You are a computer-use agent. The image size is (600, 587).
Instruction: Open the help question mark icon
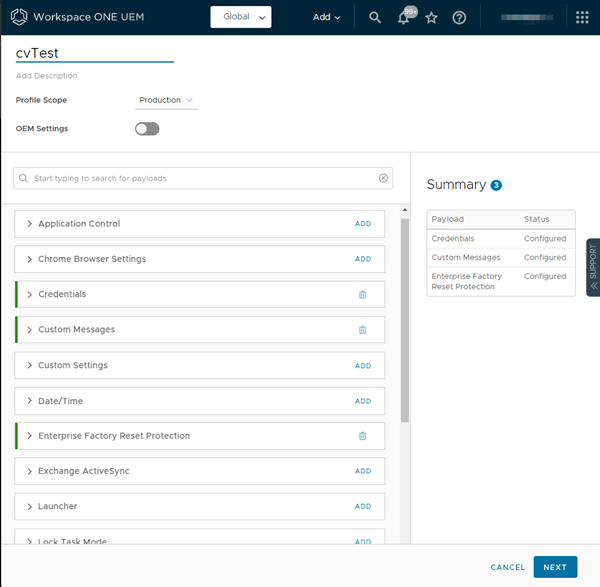(459, 17)
